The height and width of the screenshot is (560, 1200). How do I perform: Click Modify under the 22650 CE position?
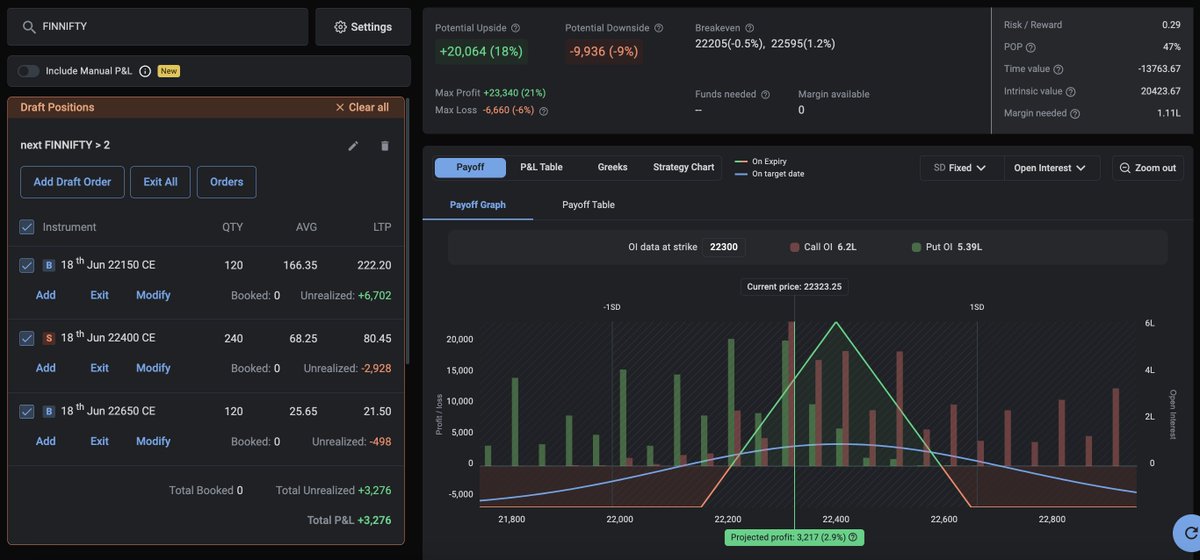(x=153, y=441)
